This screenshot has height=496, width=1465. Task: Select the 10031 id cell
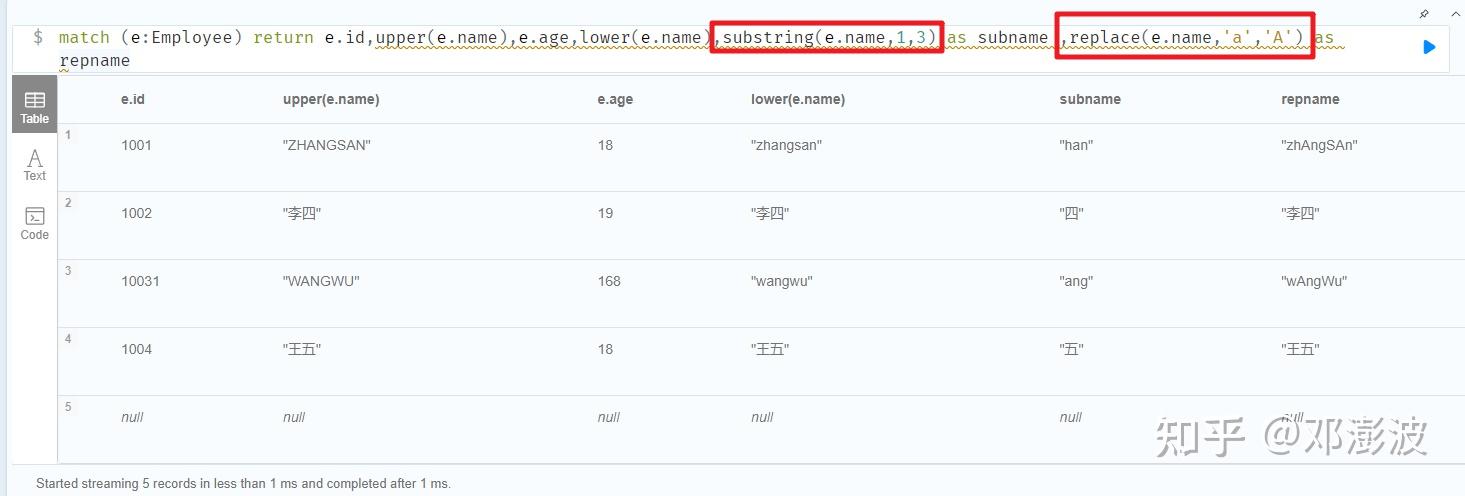click(x=140, y=281)
